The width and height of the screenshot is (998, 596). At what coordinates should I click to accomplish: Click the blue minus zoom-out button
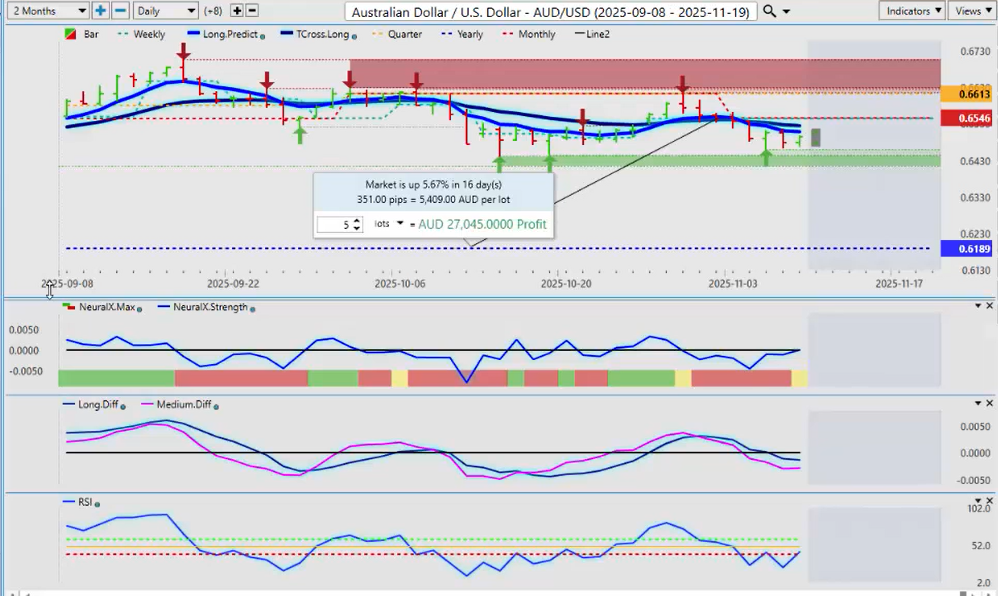pyautogui.click(x=120, y=11)
